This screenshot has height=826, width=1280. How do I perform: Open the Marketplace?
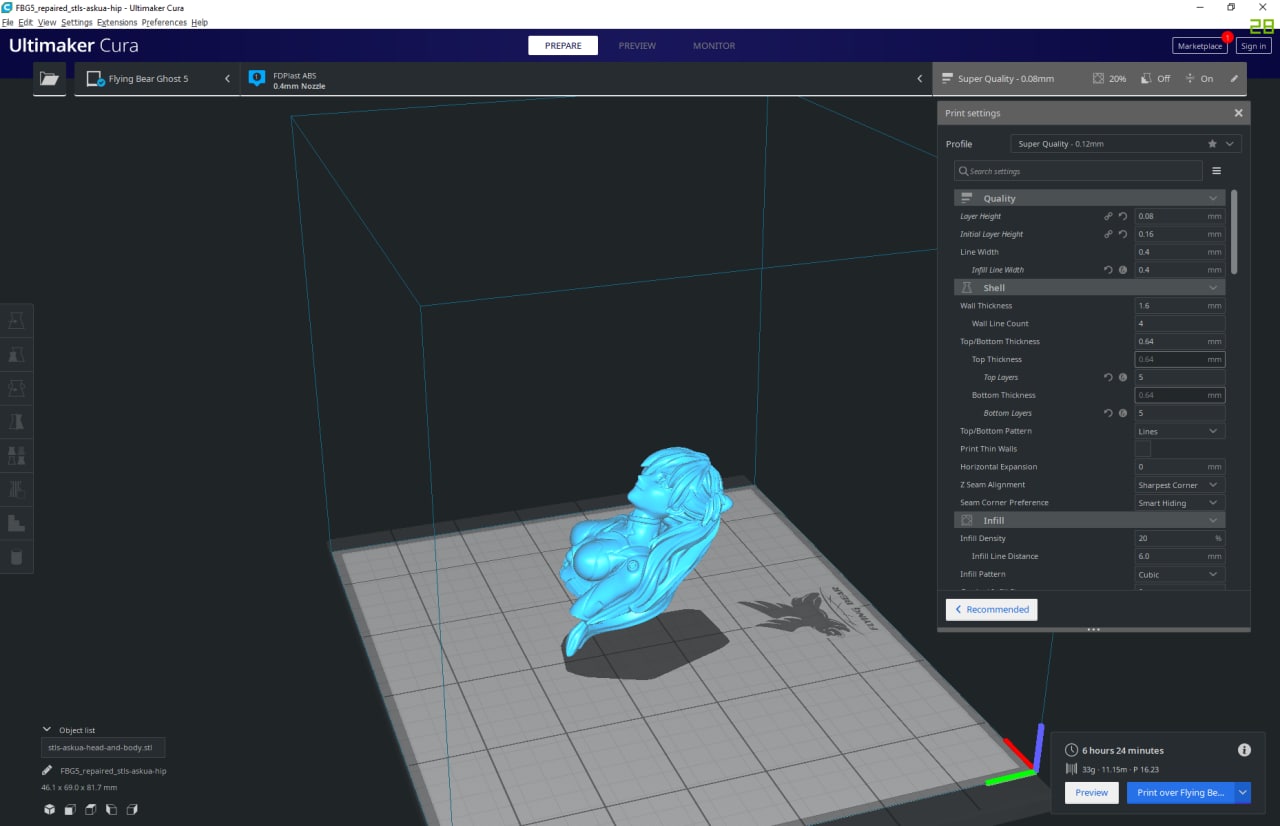pyautogui.click(x=1200, y=46)
